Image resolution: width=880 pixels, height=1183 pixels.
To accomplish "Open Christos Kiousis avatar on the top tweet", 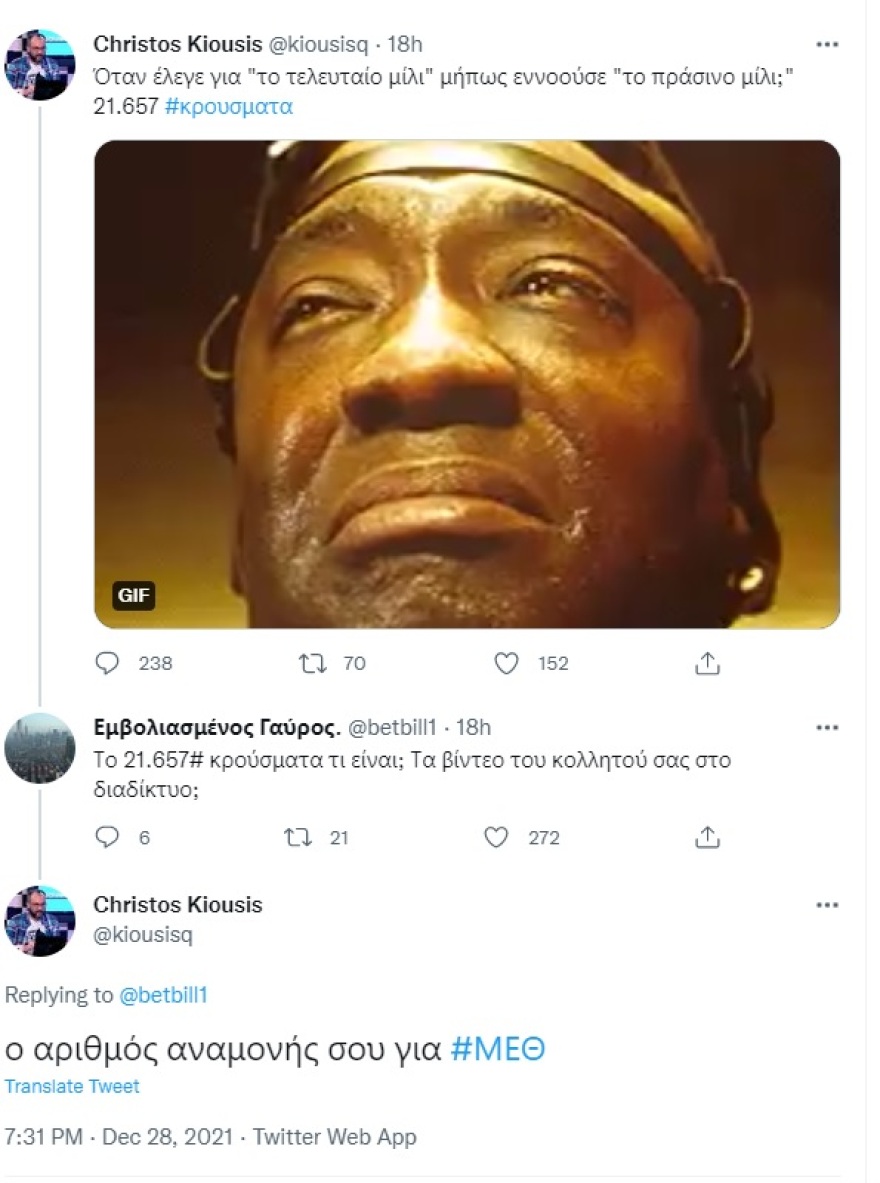I will [x=40, y=64].
